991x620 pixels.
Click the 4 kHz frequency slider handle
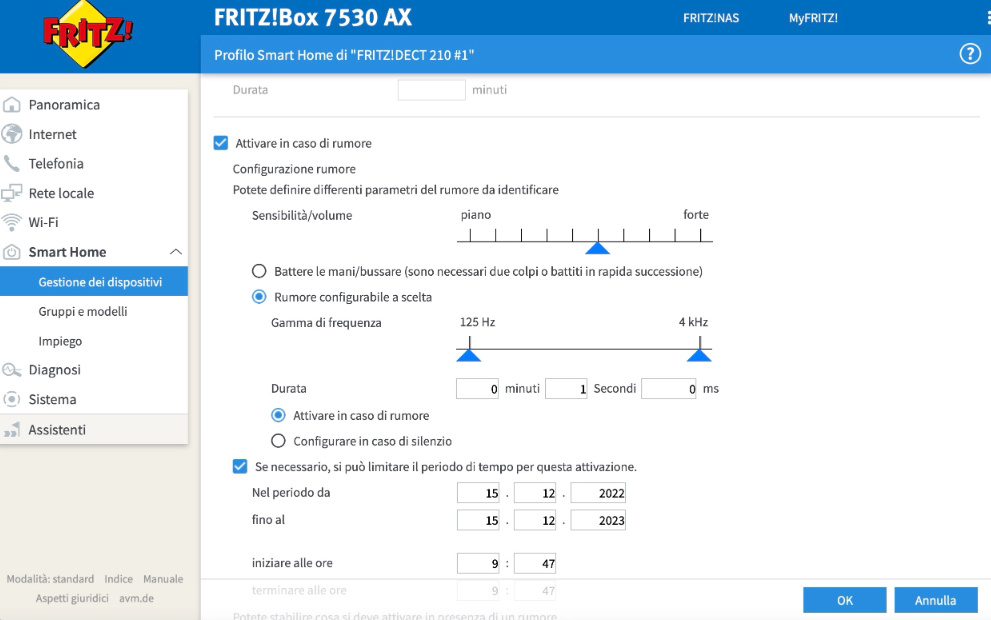699,355
